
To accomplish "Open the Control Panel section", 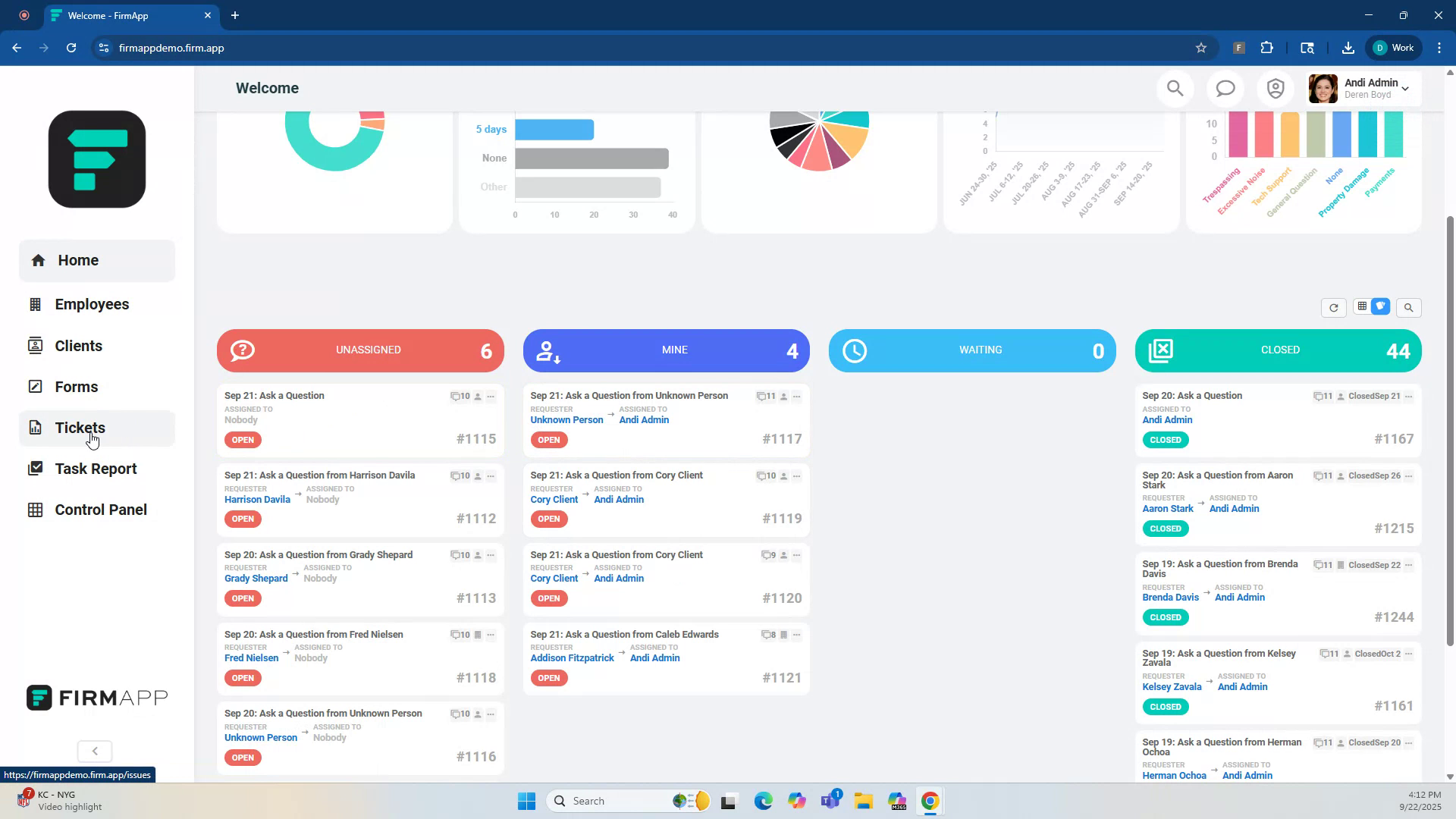I will click(x=36, y=510).
